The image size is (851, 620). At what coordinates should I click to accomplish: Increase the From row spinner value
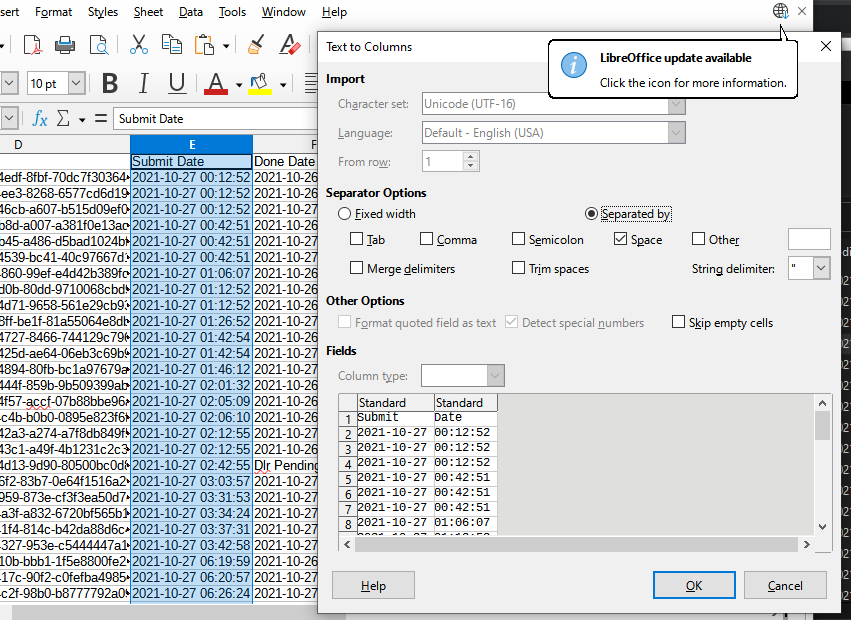[471, 157]
